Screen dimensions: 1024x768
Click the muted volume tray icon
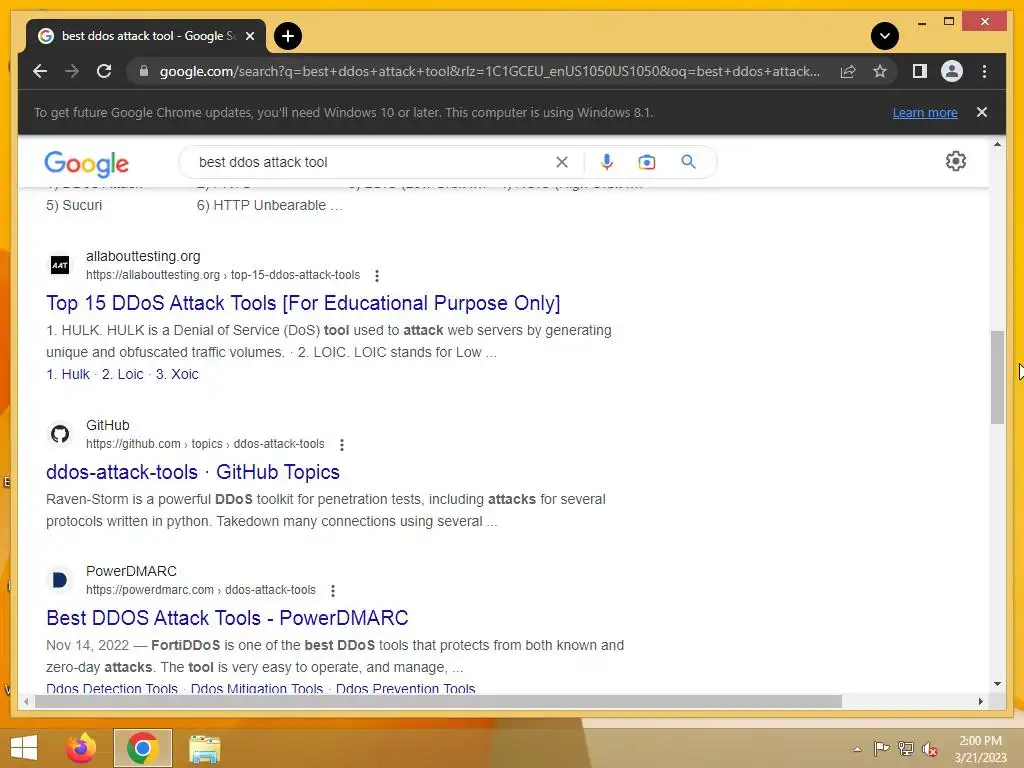930,748
